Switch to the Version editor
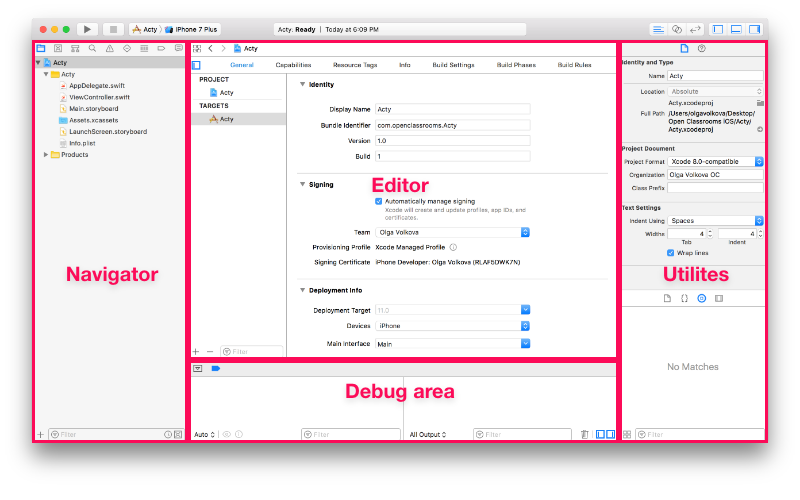The image size is (800, 500). point(695,29)
